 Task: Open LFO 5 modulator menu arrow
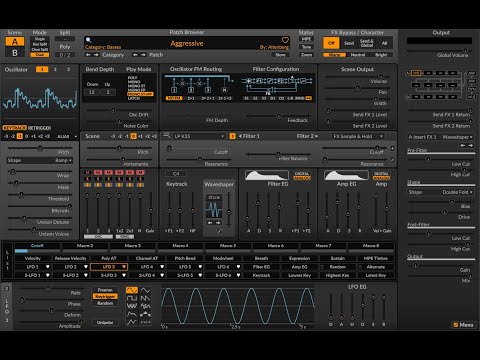point(200,267)
